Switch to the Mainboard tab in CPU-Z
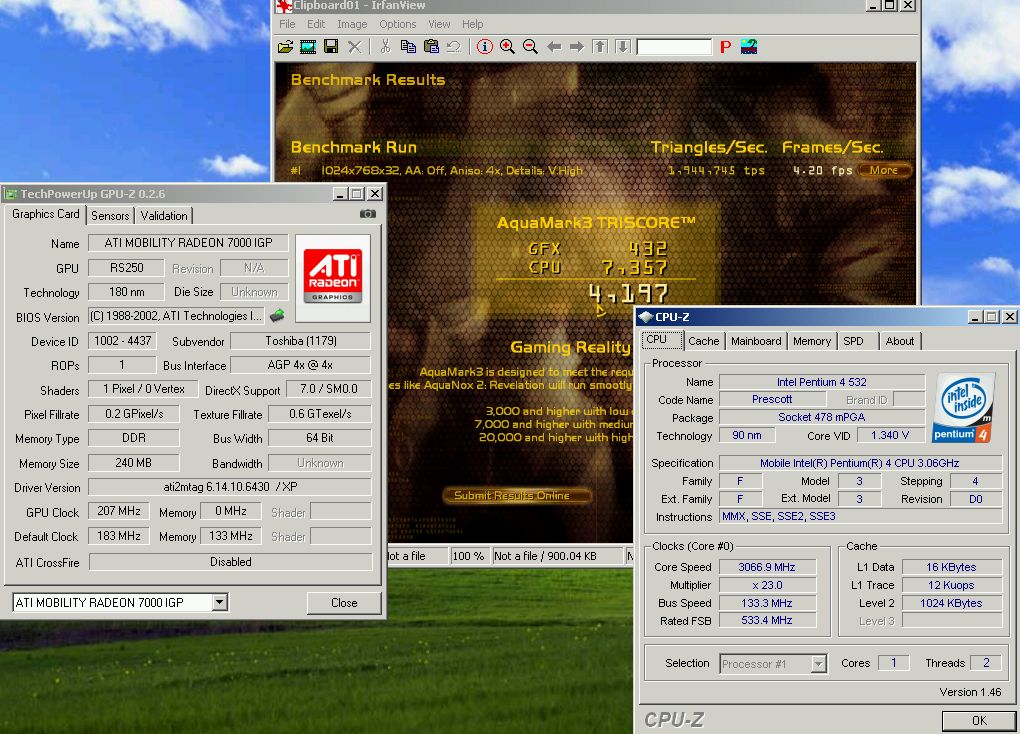1020x734 pixels. pyautogui.click(x=756, y=341)
